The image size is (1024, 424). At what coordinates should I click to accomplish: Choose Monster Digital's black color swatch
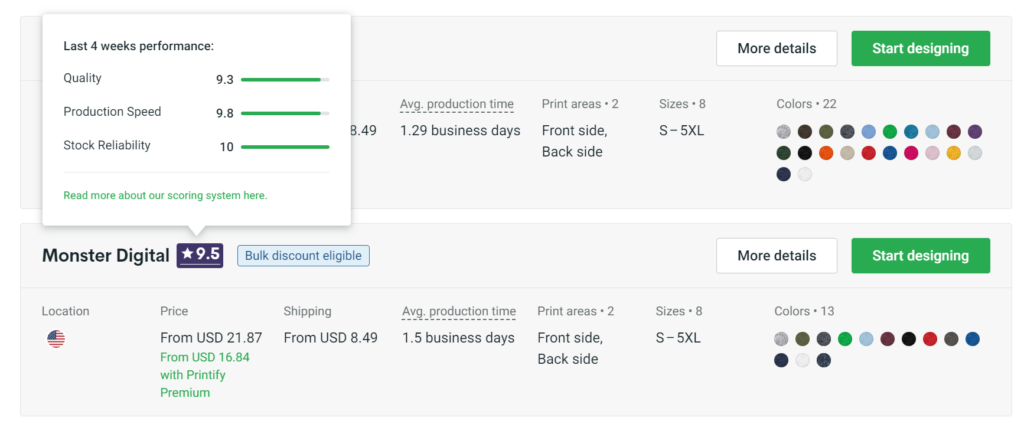[x=908, y=339]
